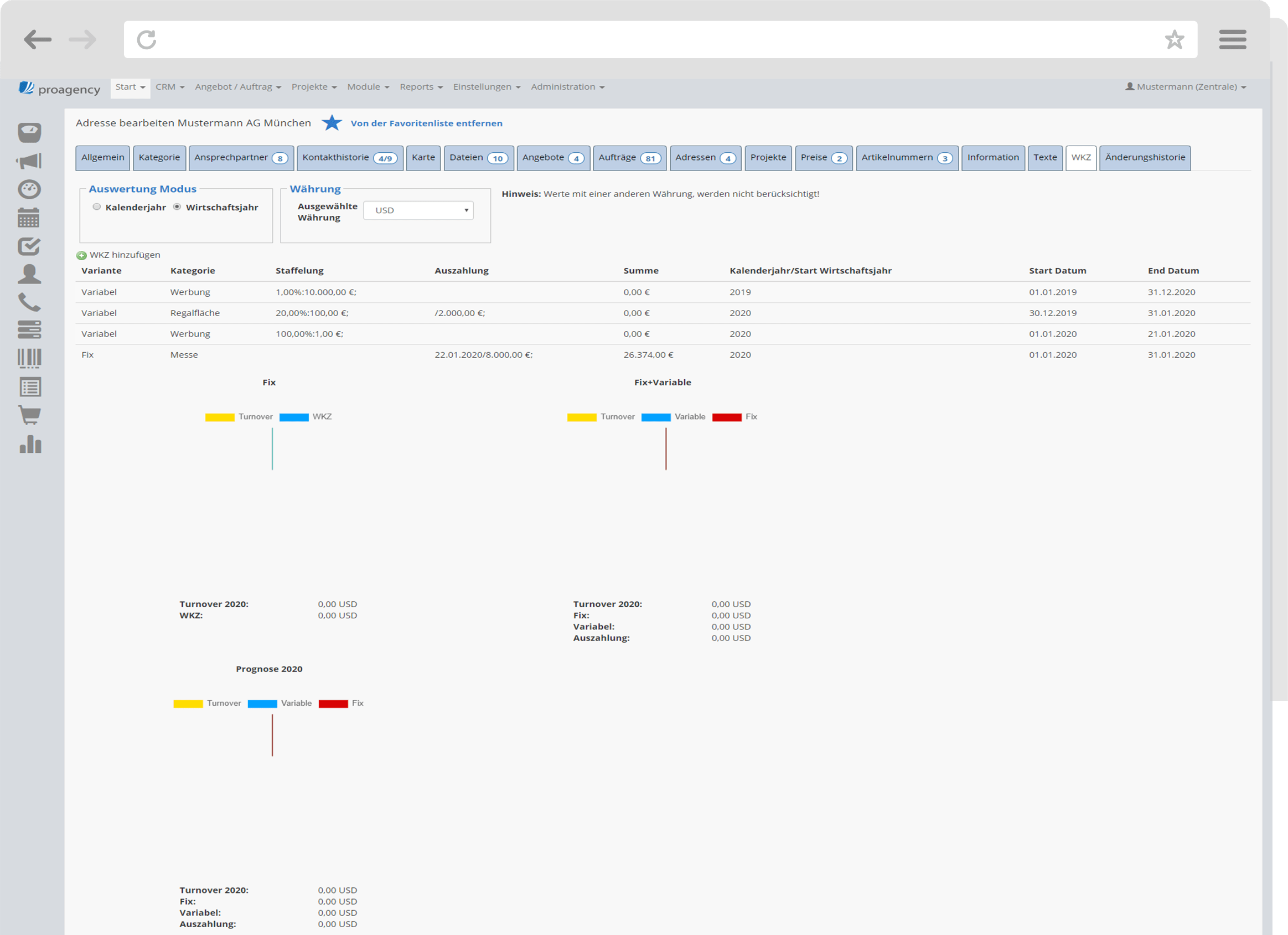Expand the Reports menu

421,87
